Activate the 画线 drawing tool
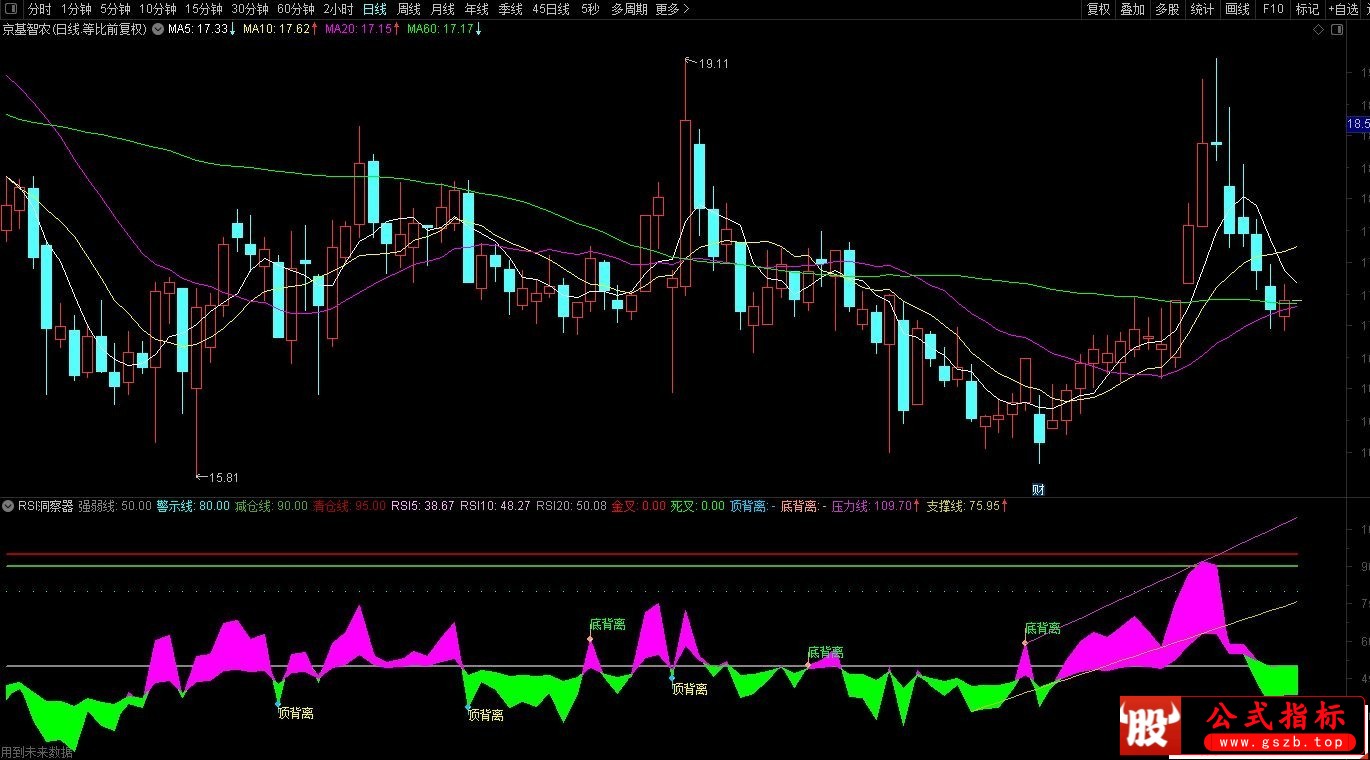 click(1237, 9)
